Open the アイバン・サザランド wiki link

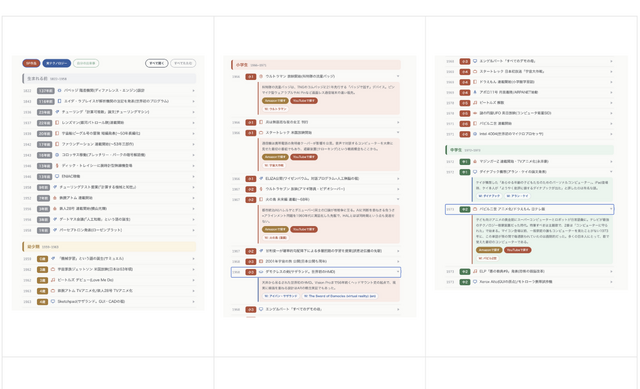[280, 296]
